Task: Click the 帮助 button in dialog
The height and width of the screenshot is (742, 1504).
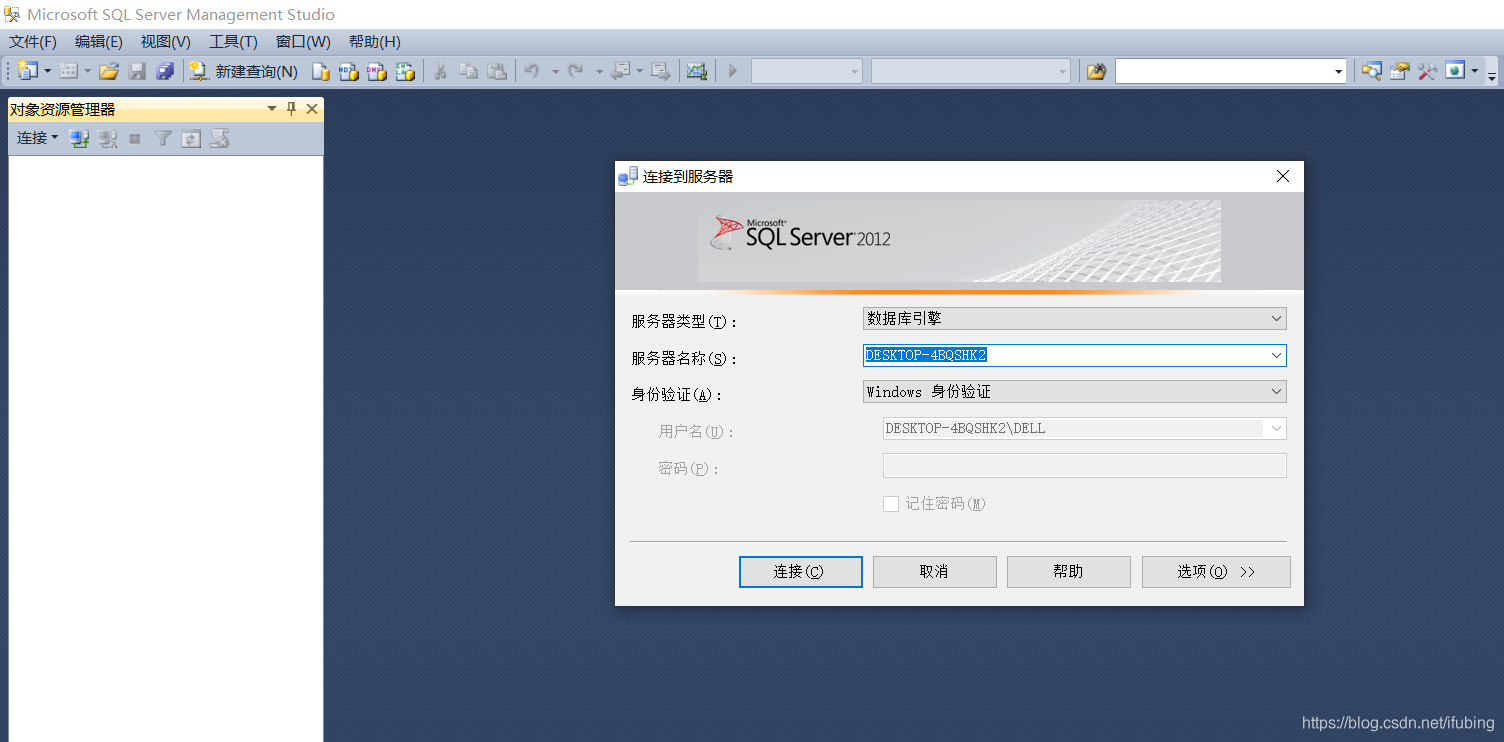Action: click(1068, 572)
